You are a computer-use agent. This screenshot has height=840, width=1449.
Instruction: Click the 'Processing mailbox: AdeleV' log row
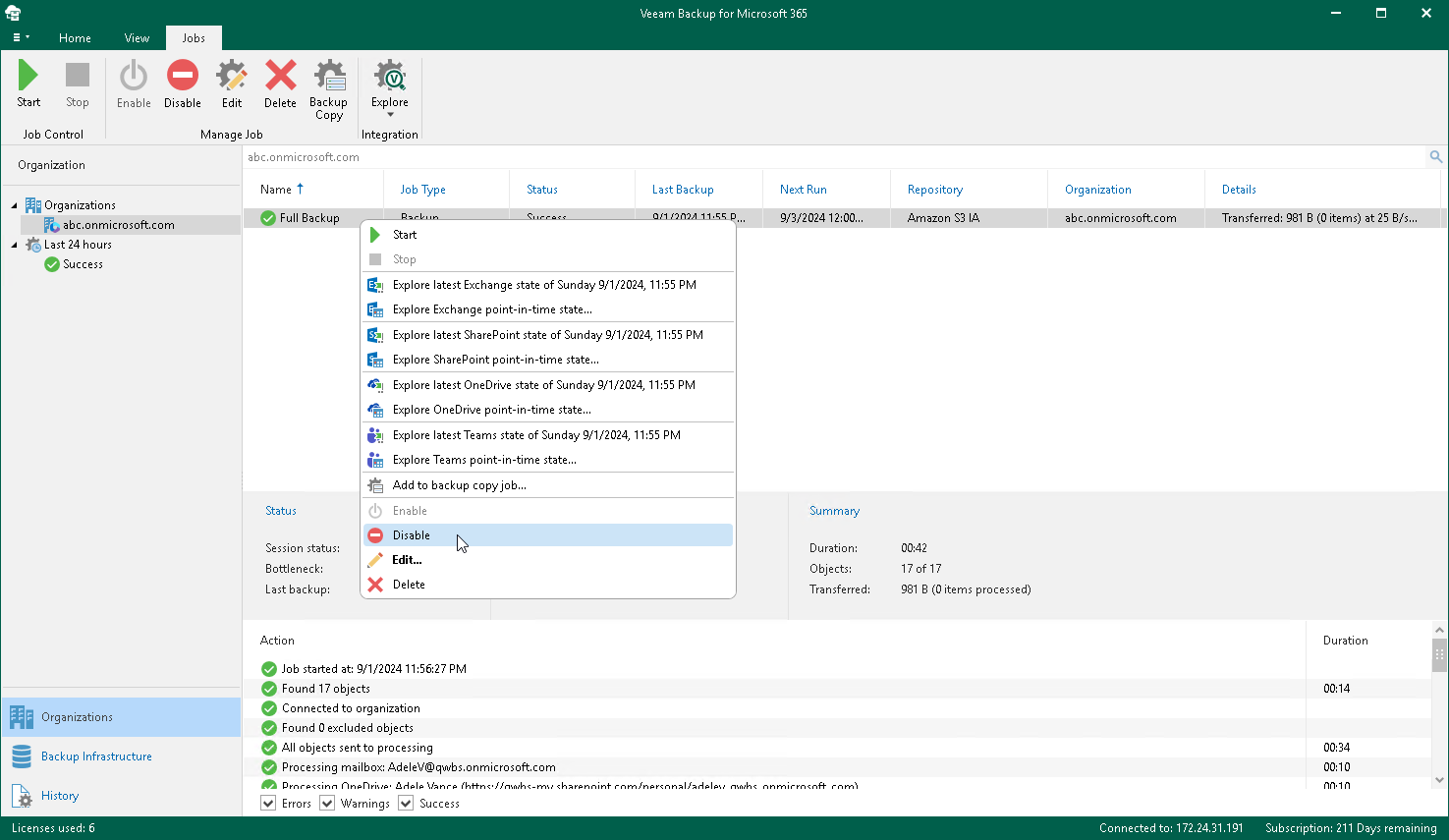tap(837, 767)
